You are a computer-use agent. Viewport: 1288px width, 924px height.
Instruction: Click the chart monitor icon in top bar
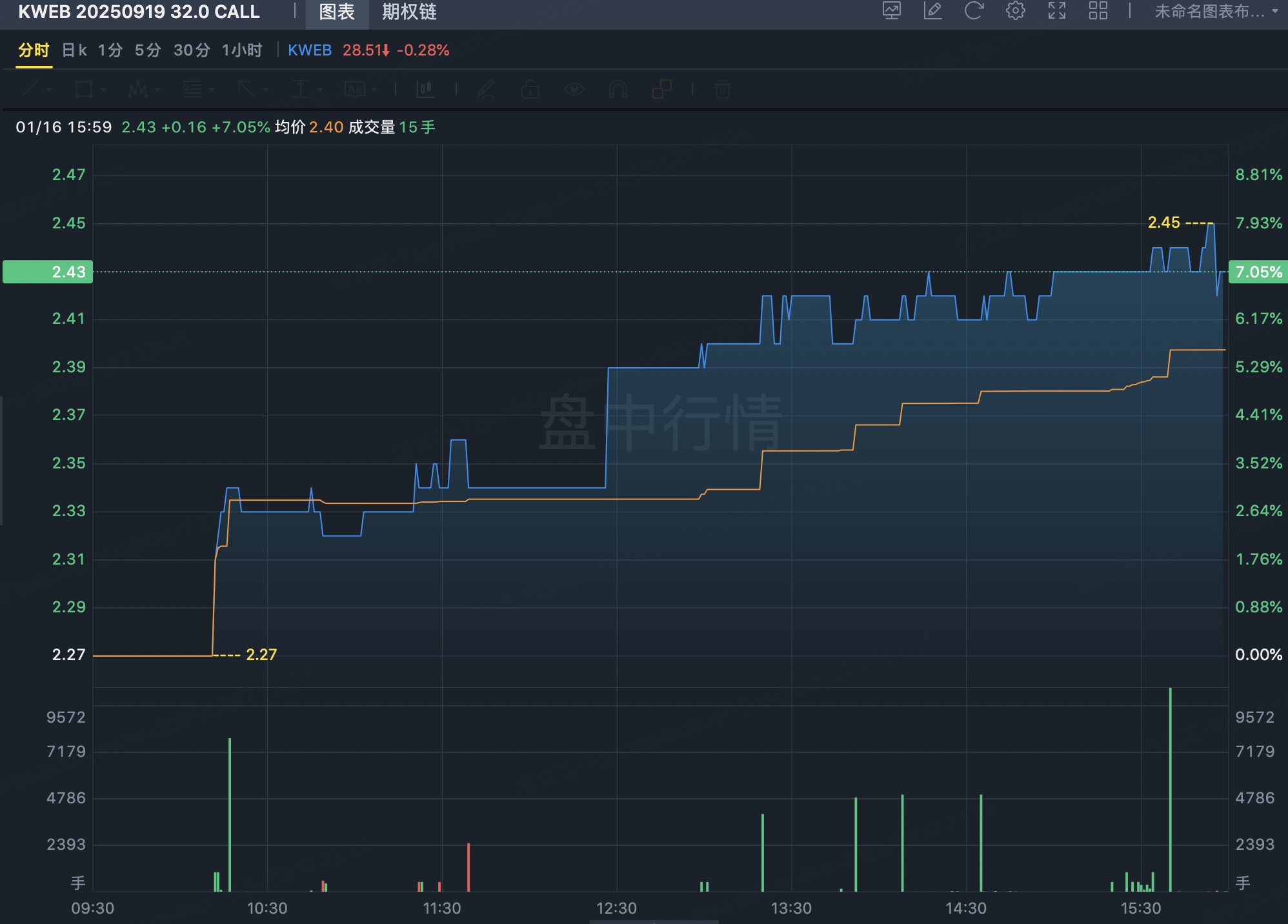891,11
